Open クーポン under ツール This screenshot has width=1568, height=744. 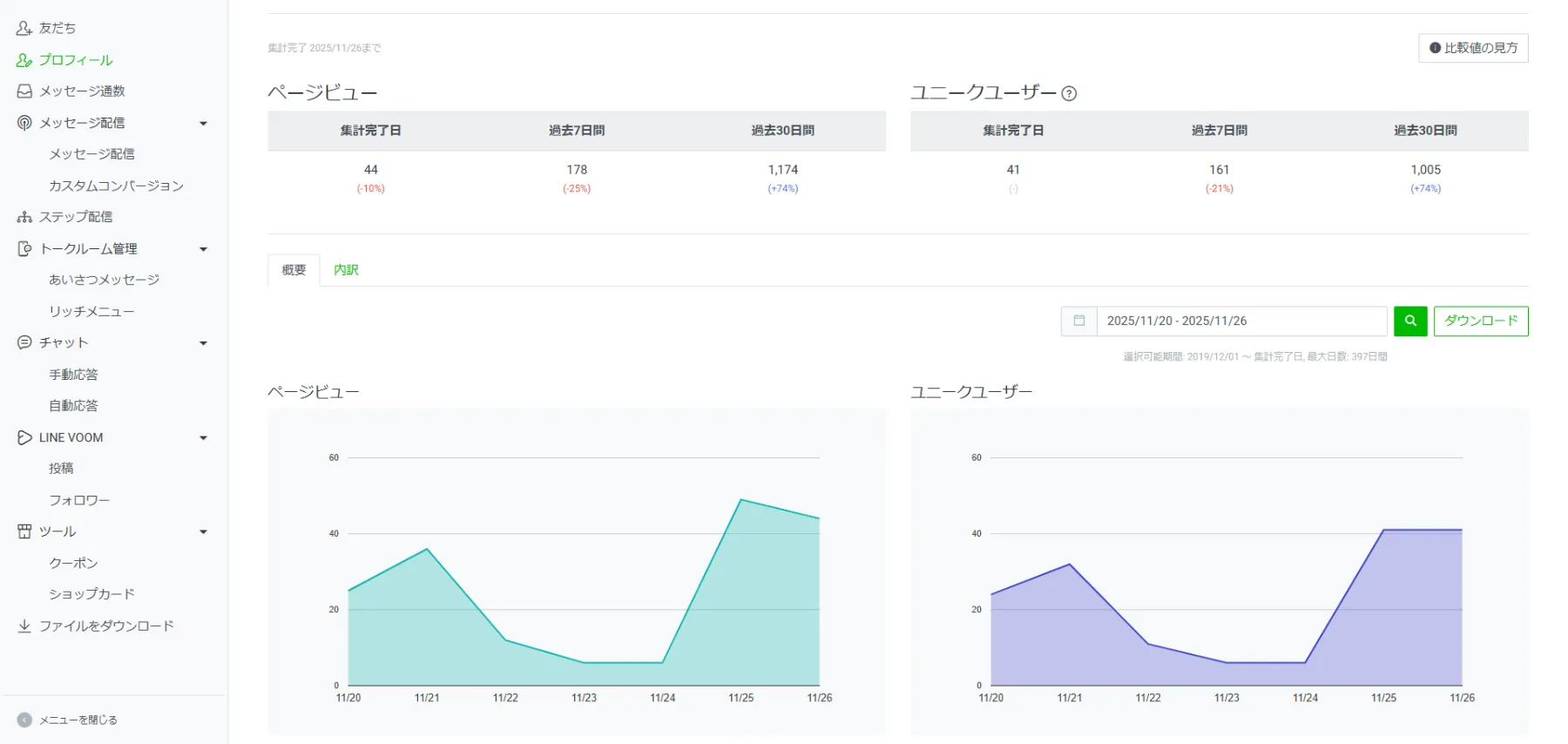73,564
